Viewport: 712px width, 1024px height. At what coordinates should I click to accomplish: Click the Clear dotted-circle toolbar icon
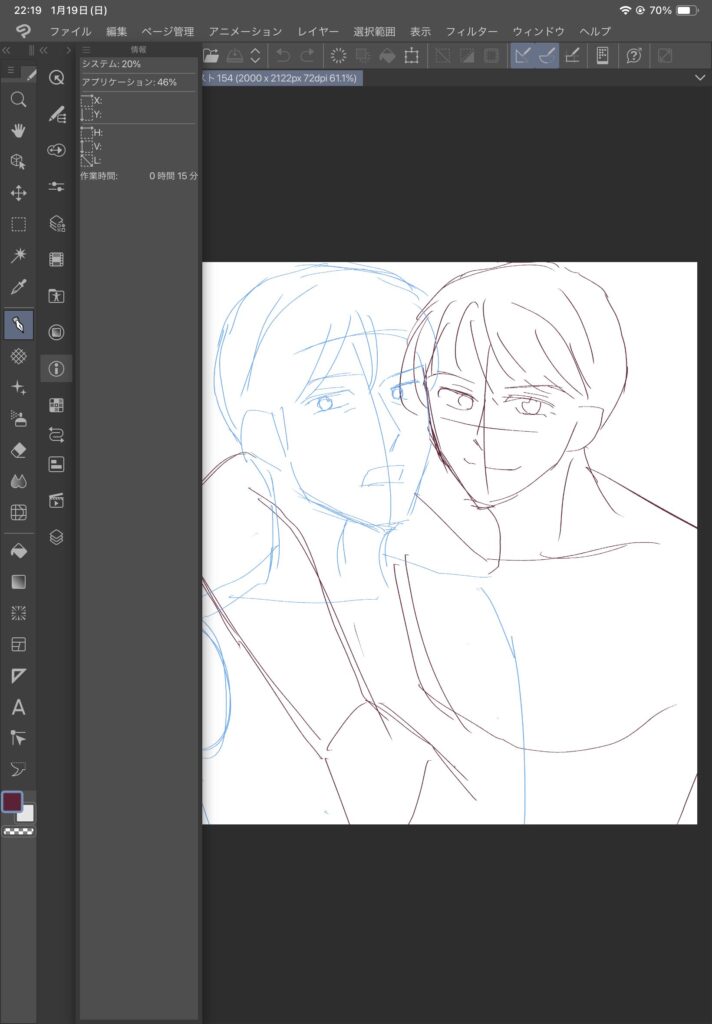point(338,56)
